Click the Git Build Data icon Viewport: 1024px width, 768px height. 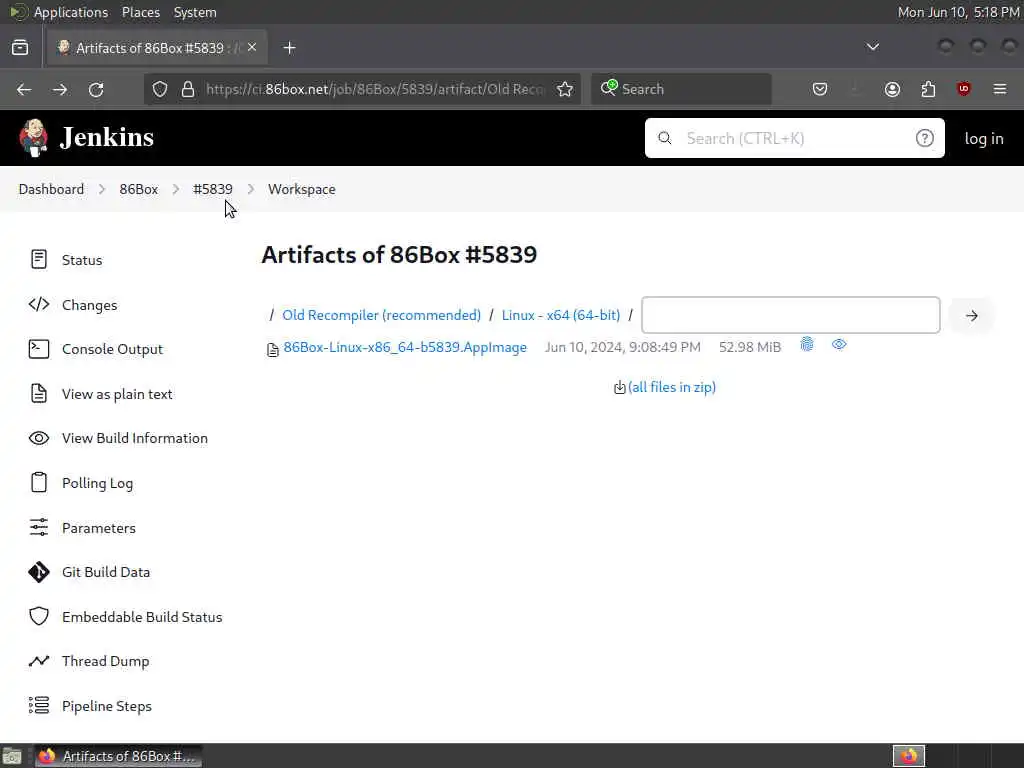(39, 571)
